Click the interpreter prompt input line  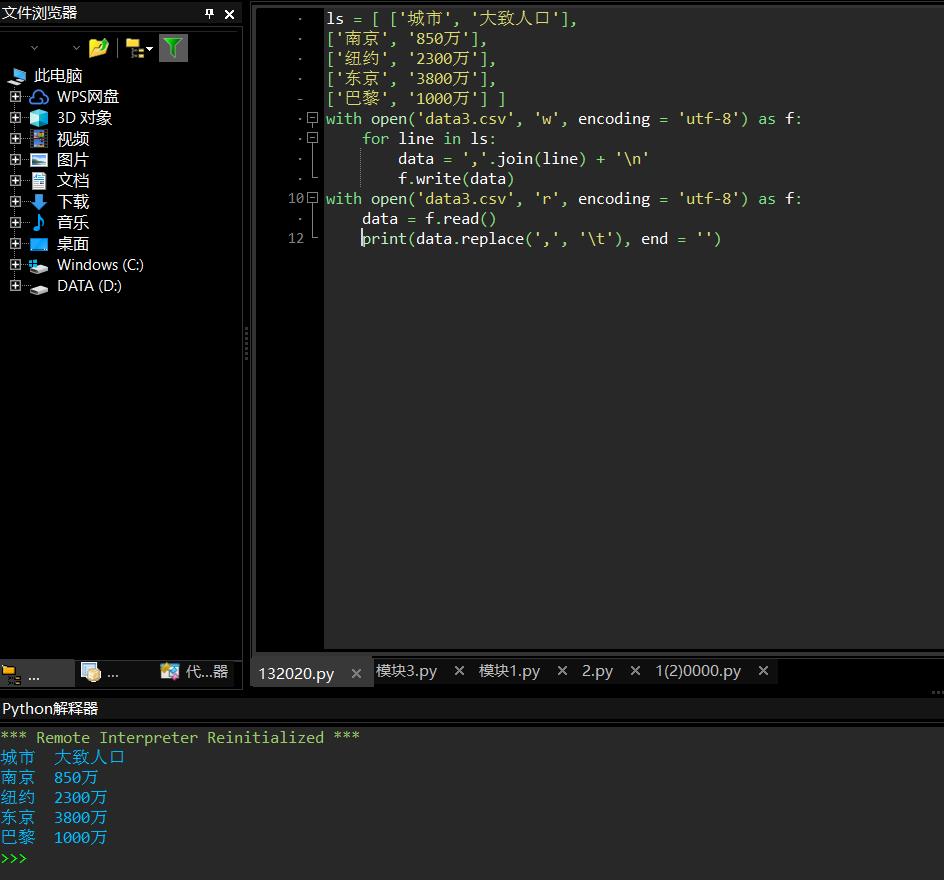pyautogui.click(x=472, y=858)
